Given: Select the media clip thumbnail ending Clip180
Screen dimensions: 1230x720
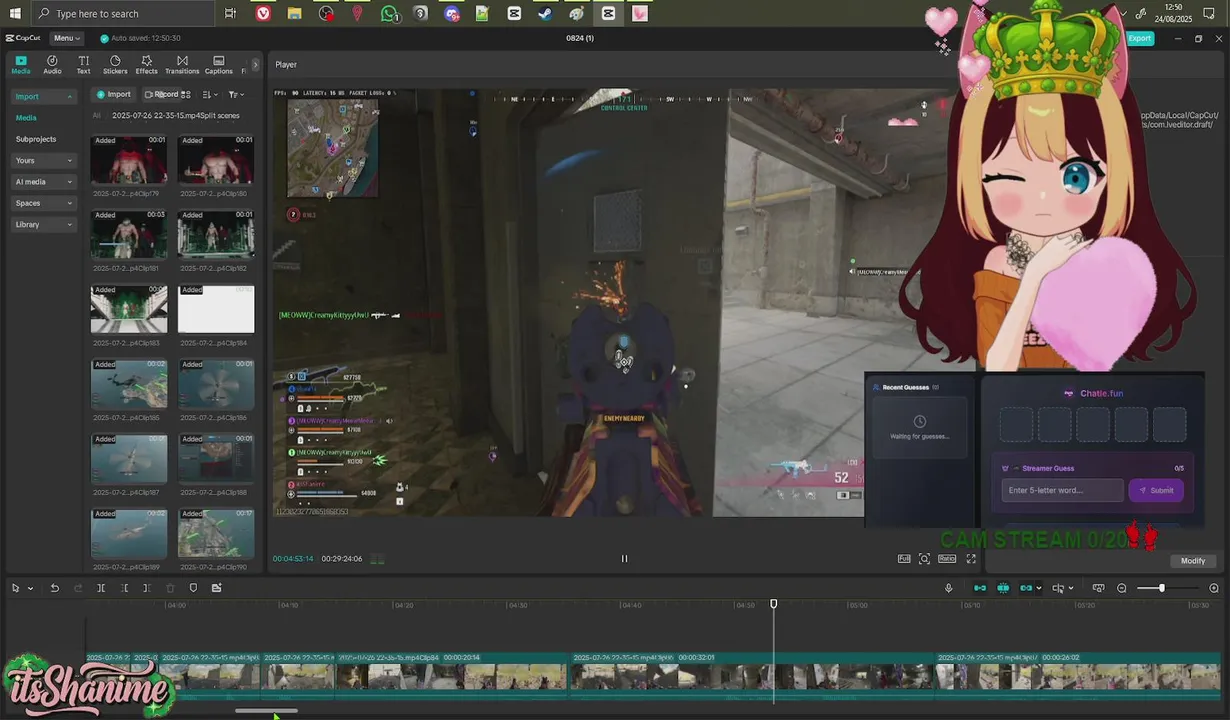Looking at the screenshot, I should (x=216, y=160).
